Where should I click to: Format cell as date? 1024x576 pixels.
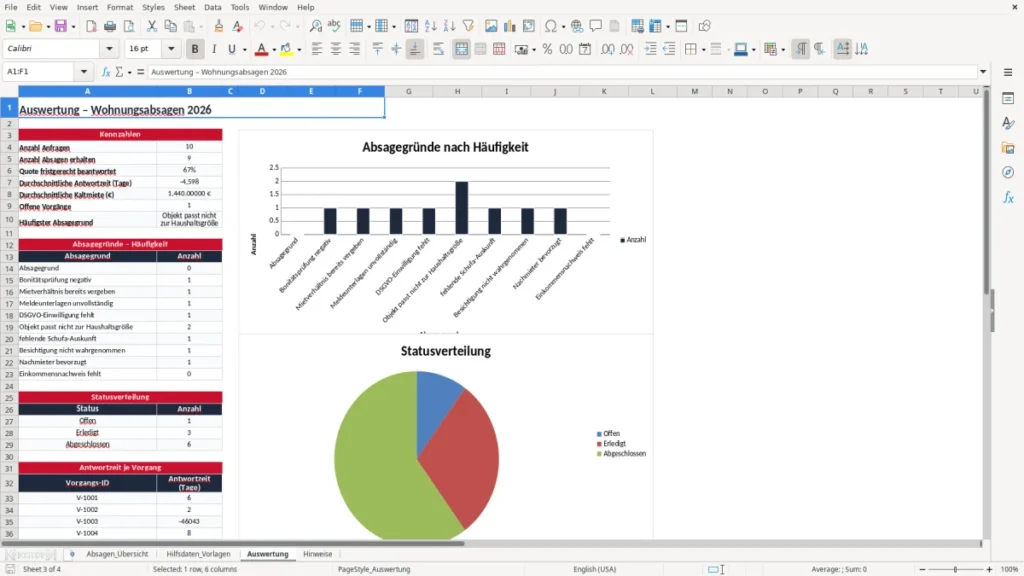point(585,49)
